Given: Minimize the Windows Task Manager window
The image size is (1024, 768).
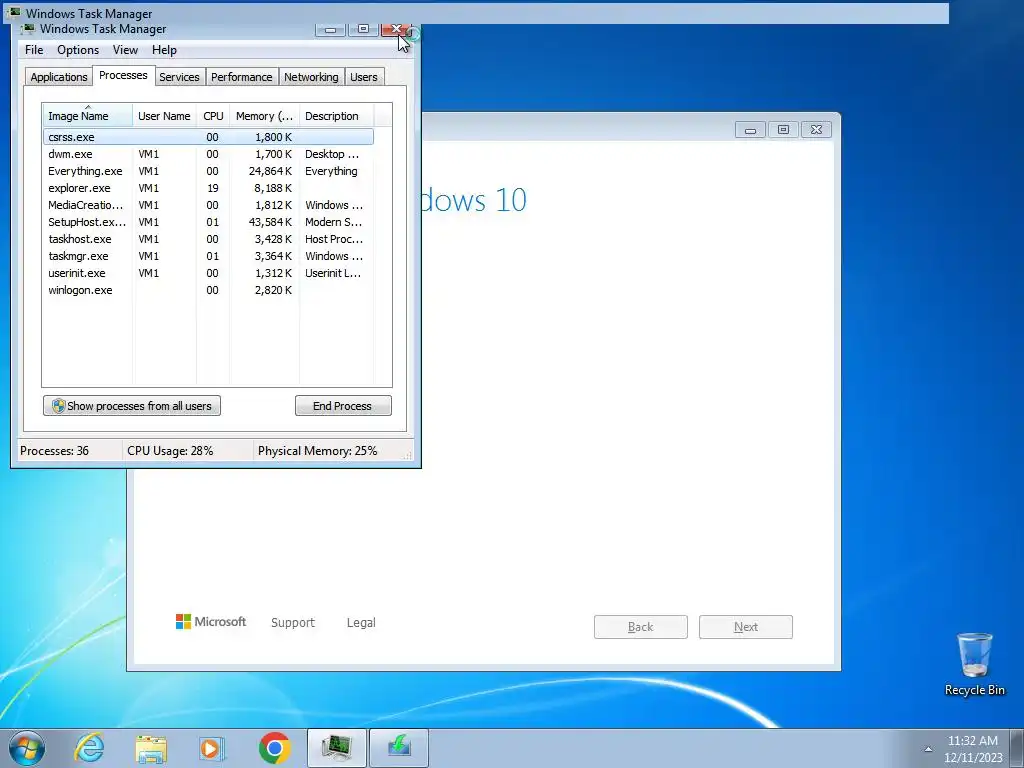Looking at the screenshot, I should tap(330, 29).
